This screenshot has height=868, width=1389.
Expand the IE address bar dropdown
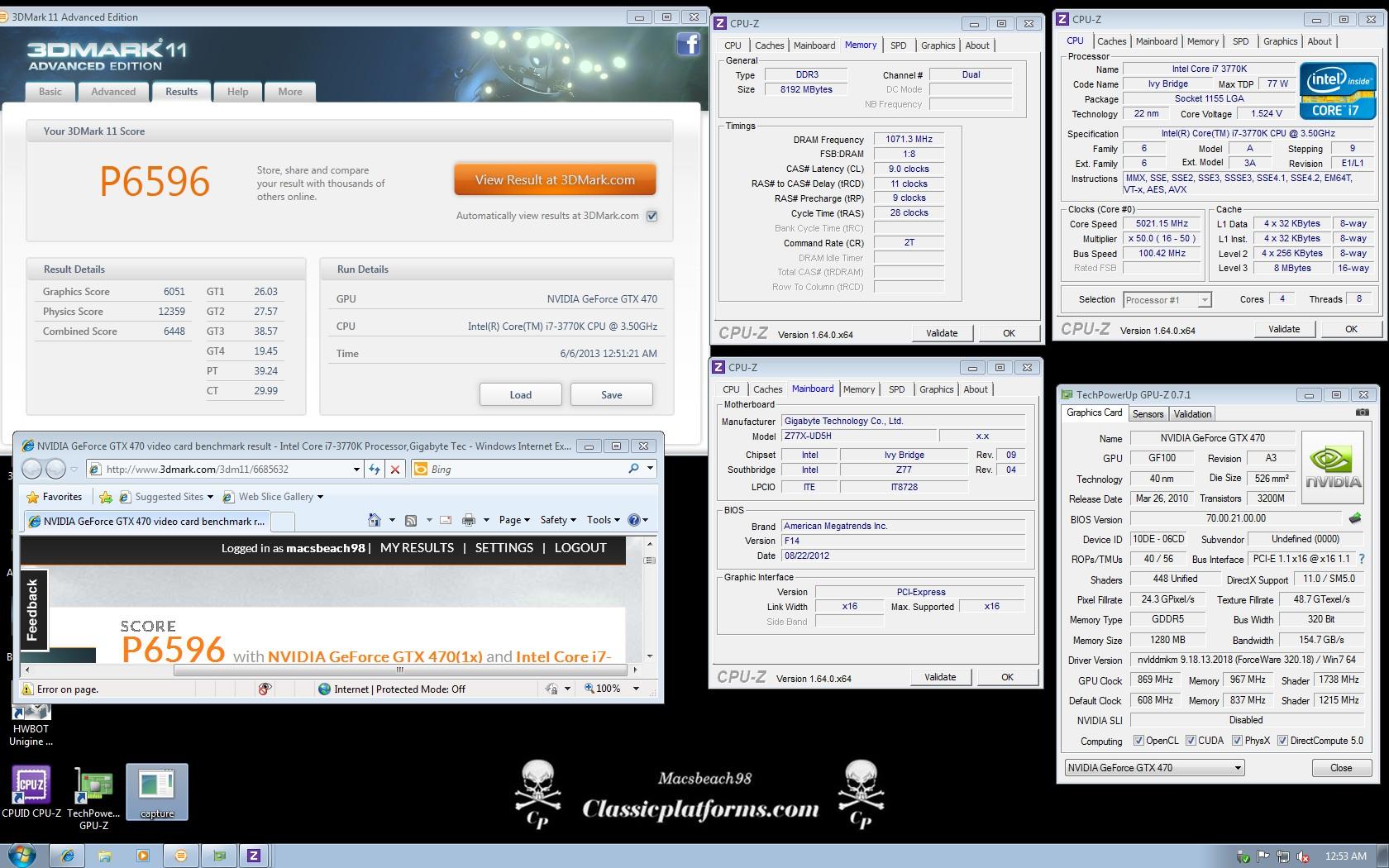click(x=356, y=469)
